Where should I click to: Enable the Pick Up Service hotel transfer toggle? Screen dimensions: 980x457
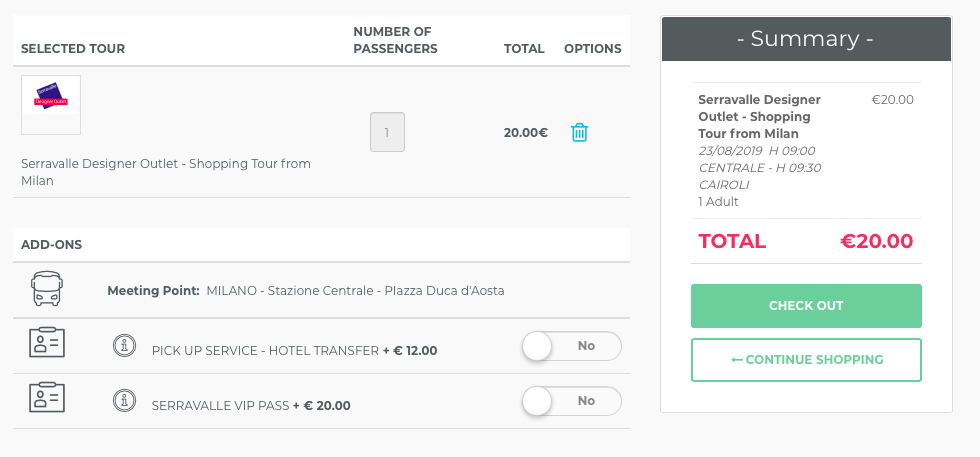coord(572,346)
